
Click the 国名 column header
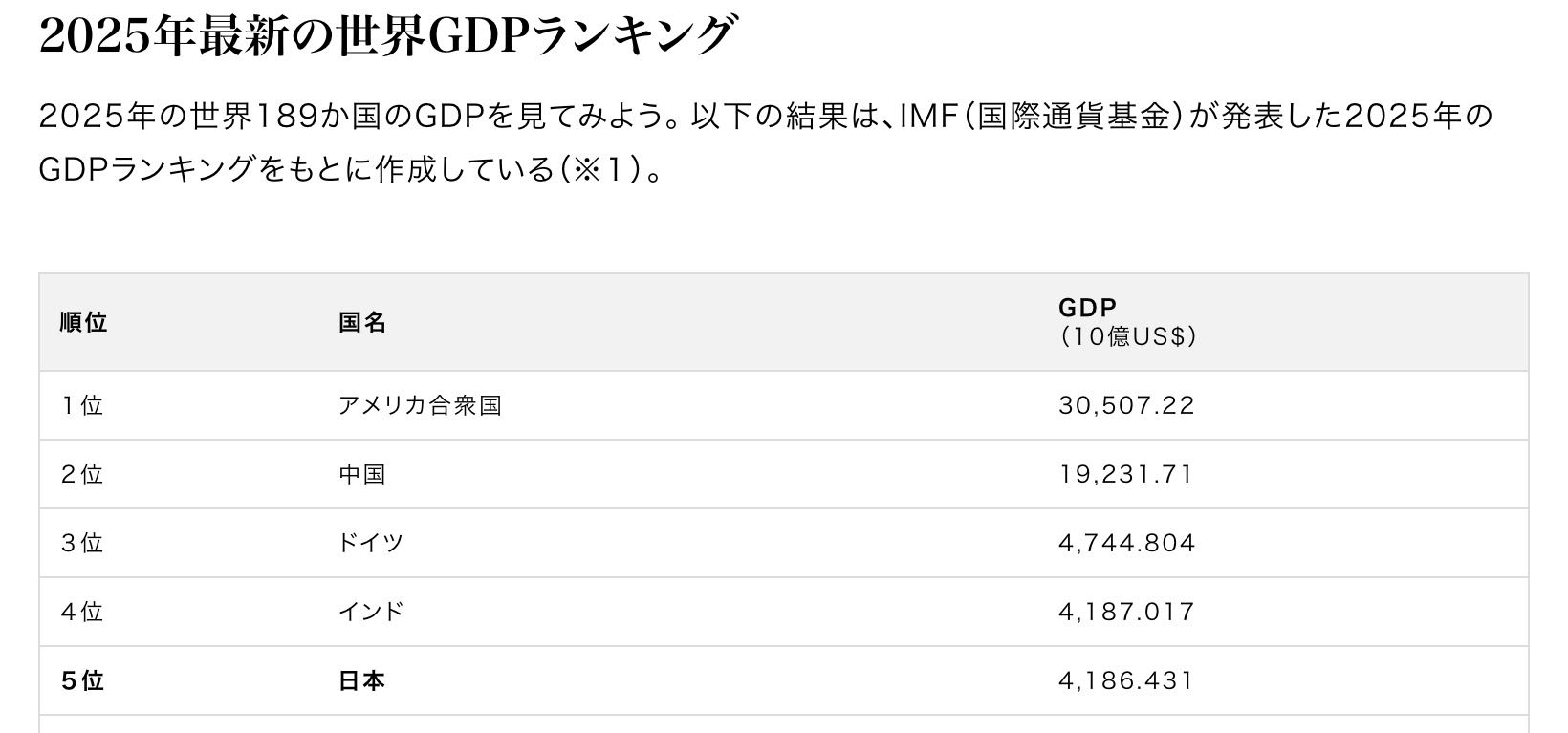[x=362, y=322]
